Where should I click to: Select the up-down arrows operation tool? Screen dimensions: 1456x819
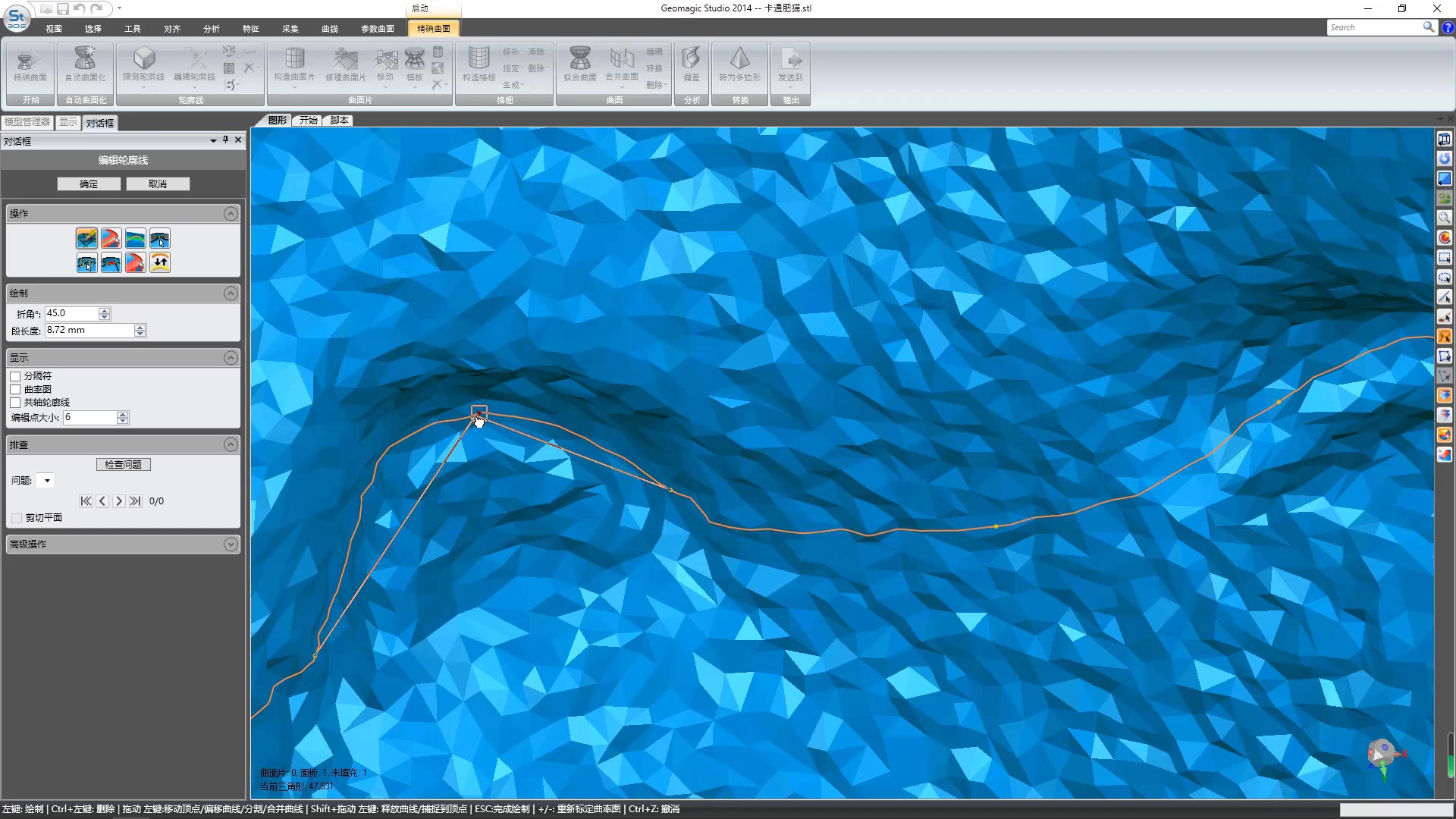click(x=160, y=263)
